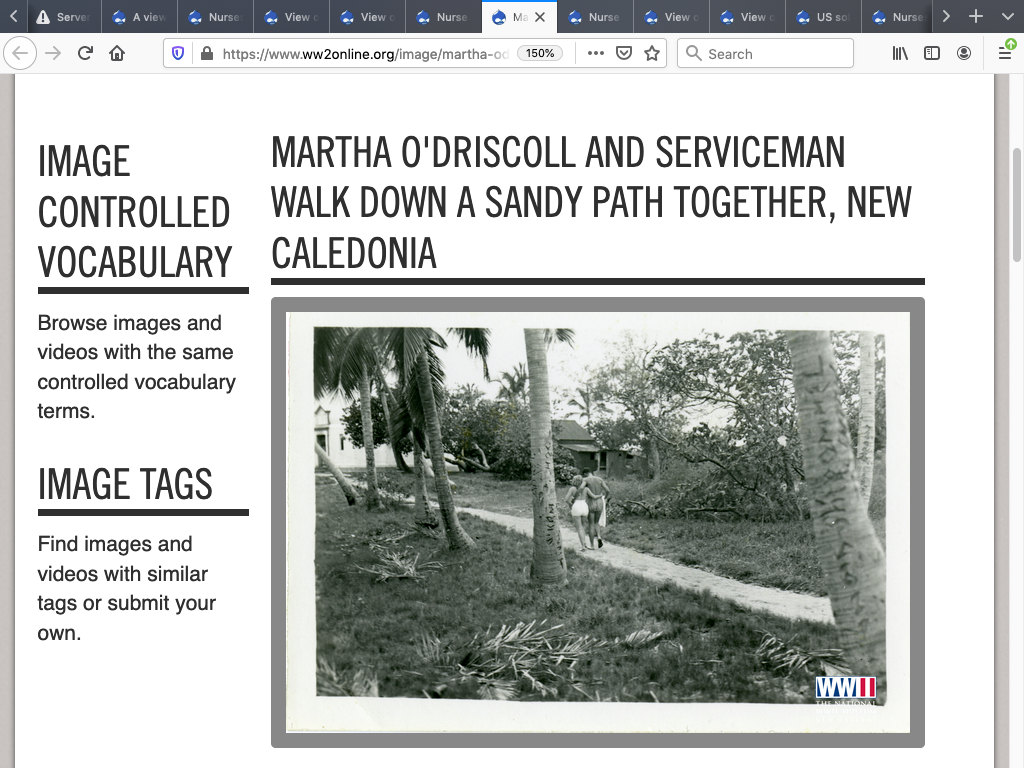Open page actions three-dot menu
This screenshot has width=1024, height=768.
click(x=596, y=54)
